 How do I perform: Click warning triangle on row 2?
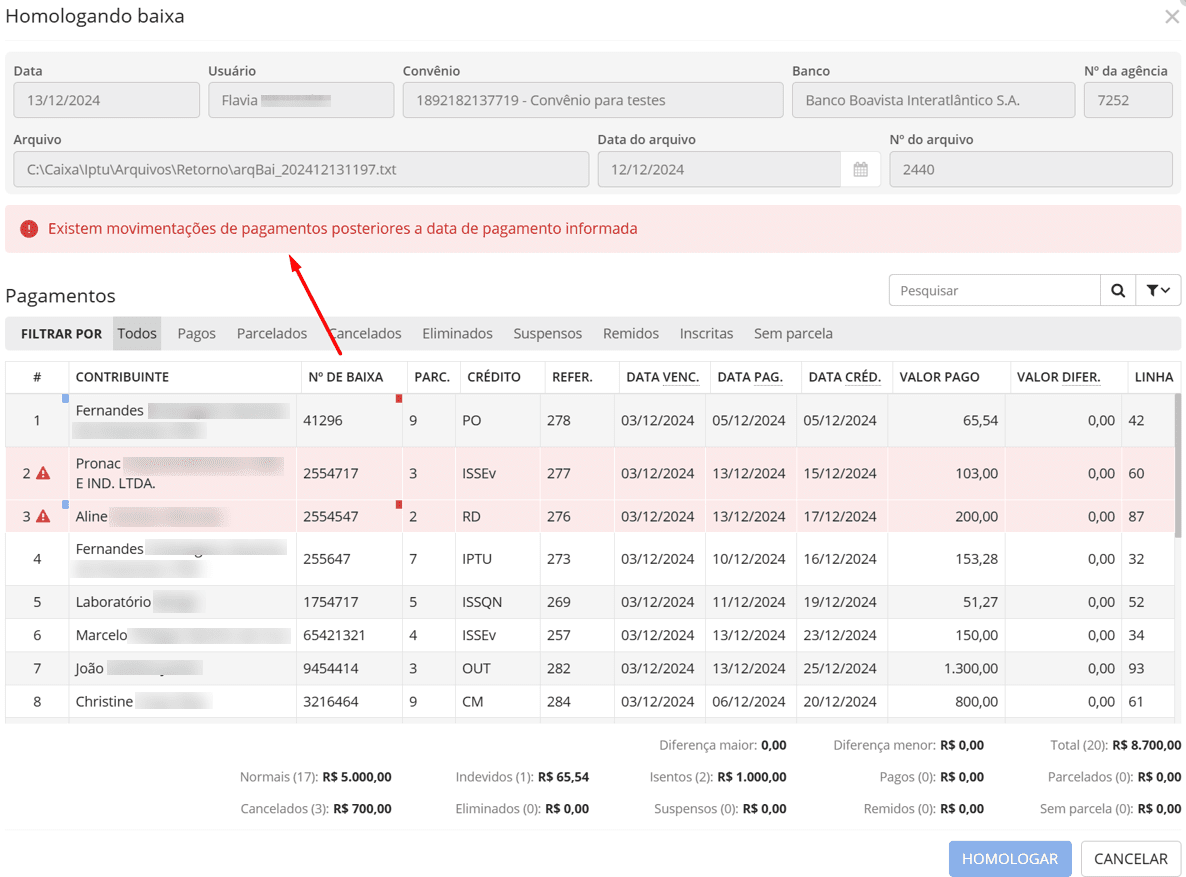click(x=43, y=474)
